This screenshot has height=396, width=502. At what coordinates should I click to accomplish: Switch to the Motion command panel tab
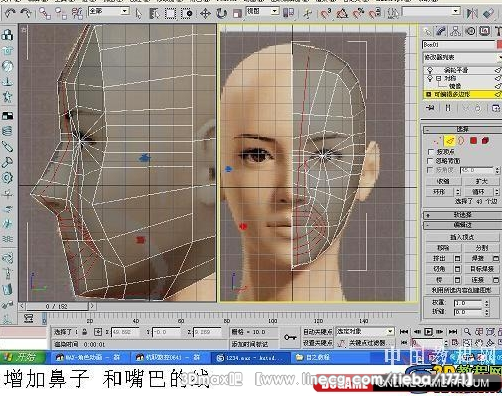[x=470, y=32]
